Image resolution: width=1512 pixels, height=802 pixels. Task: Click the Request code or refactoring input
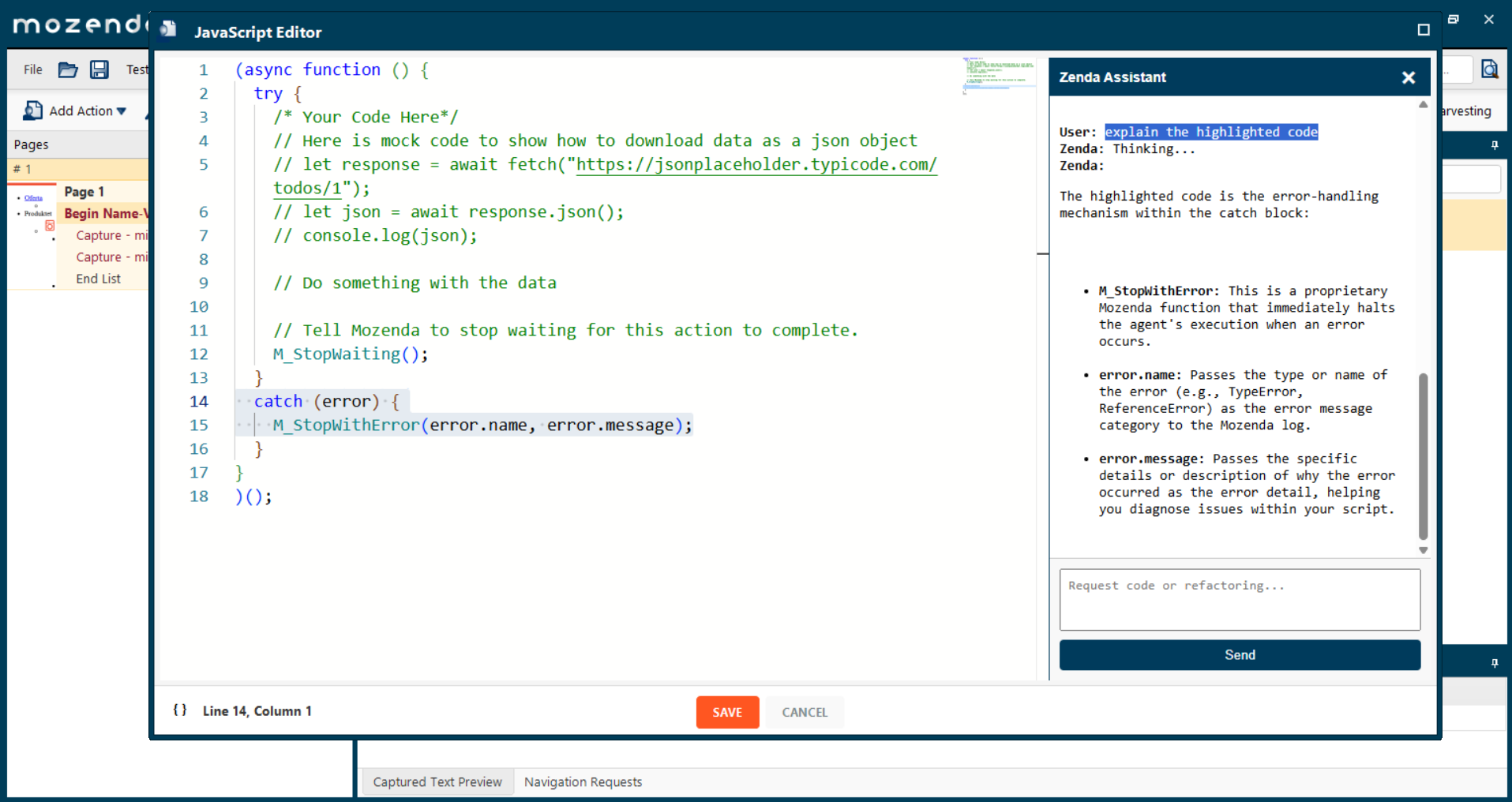pyautogui.click(x=1240, y=600)
